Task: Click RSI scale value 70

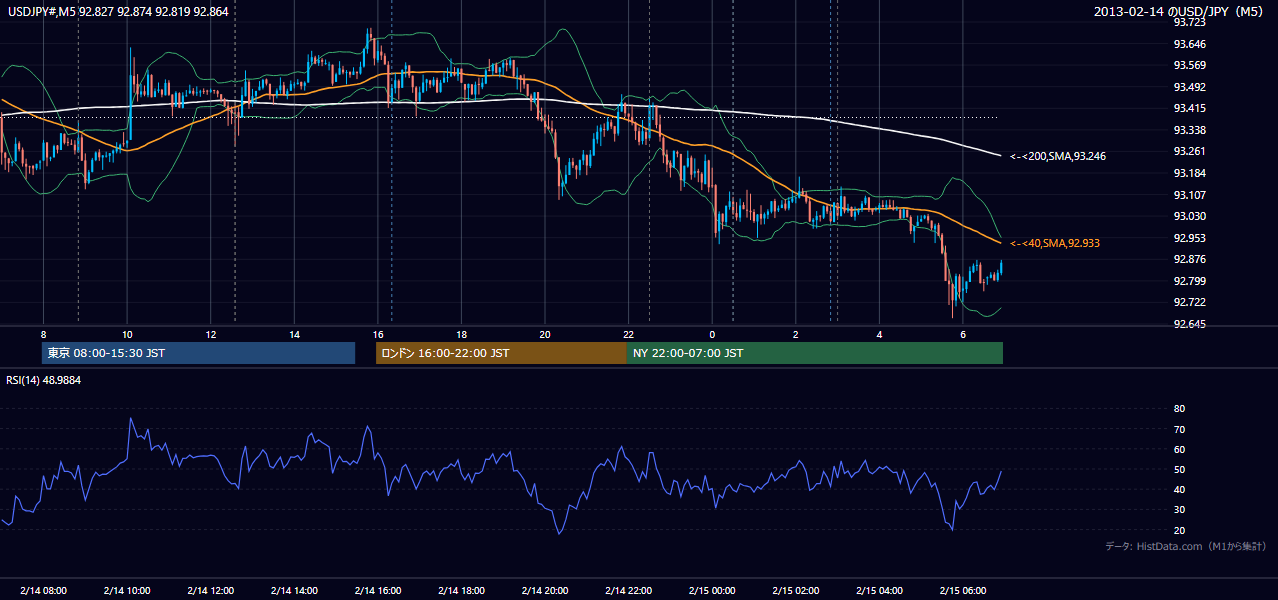Action: tap(1179, 429)
